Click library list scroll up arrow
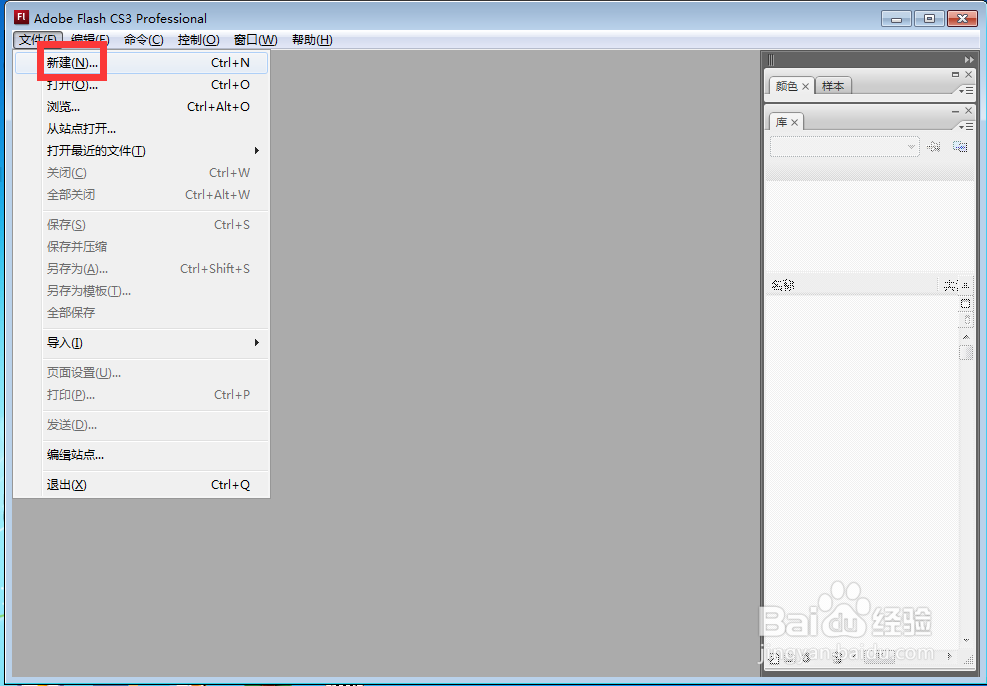 pyautogui.click(x=966, y=337)
